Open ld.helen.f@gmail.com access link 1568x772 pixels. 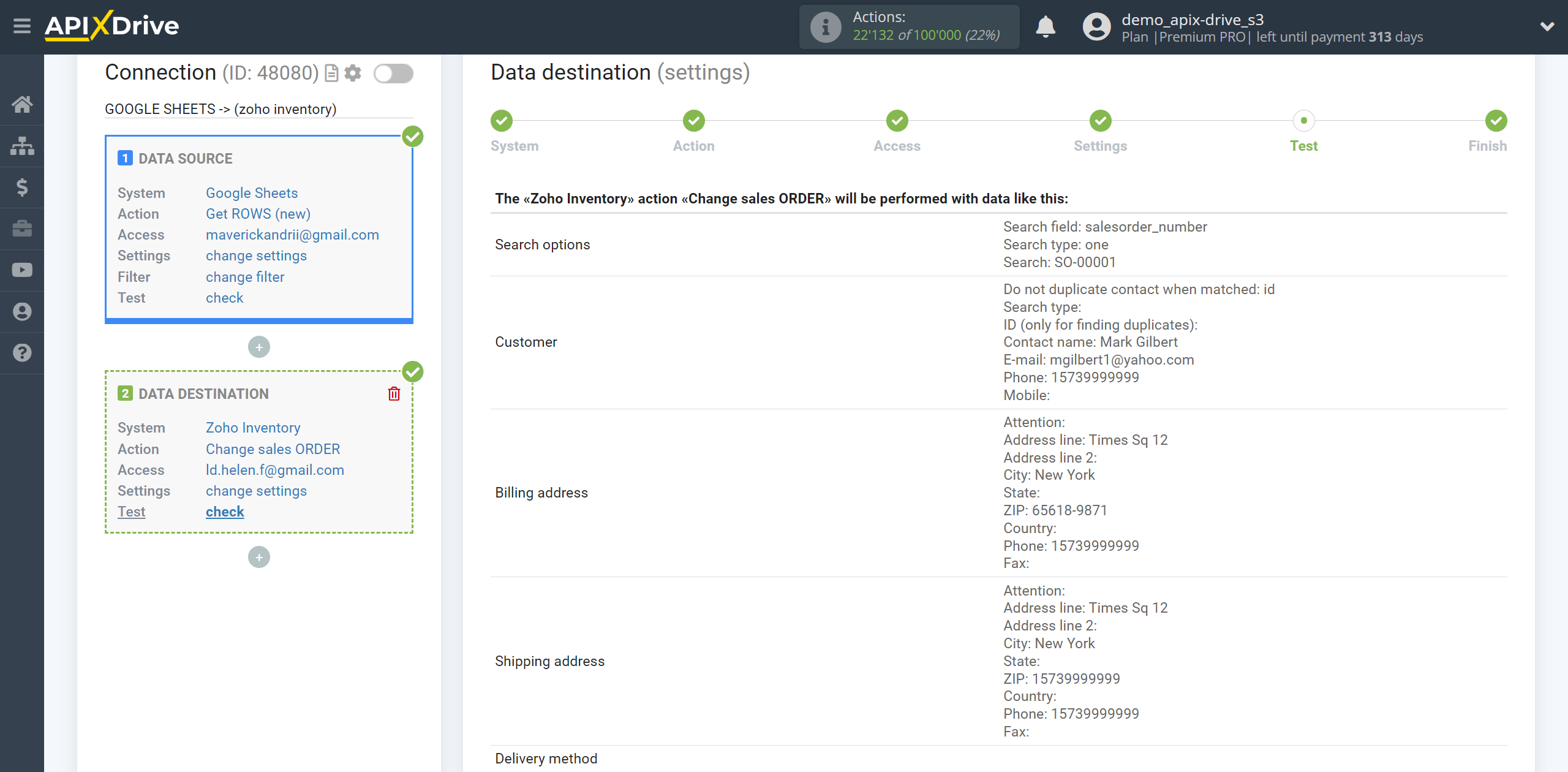click(275, 470)
